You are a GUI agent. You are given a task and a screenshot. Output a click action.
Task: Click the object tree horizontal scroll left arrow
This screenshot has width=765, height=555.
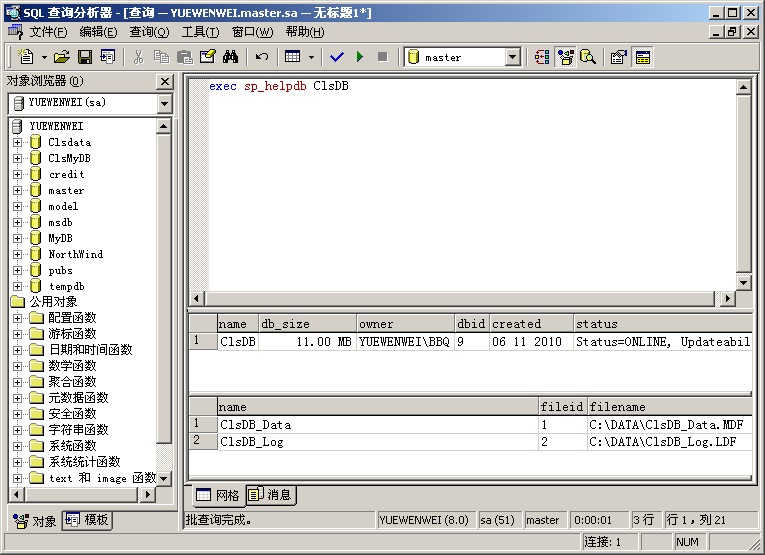17,495
